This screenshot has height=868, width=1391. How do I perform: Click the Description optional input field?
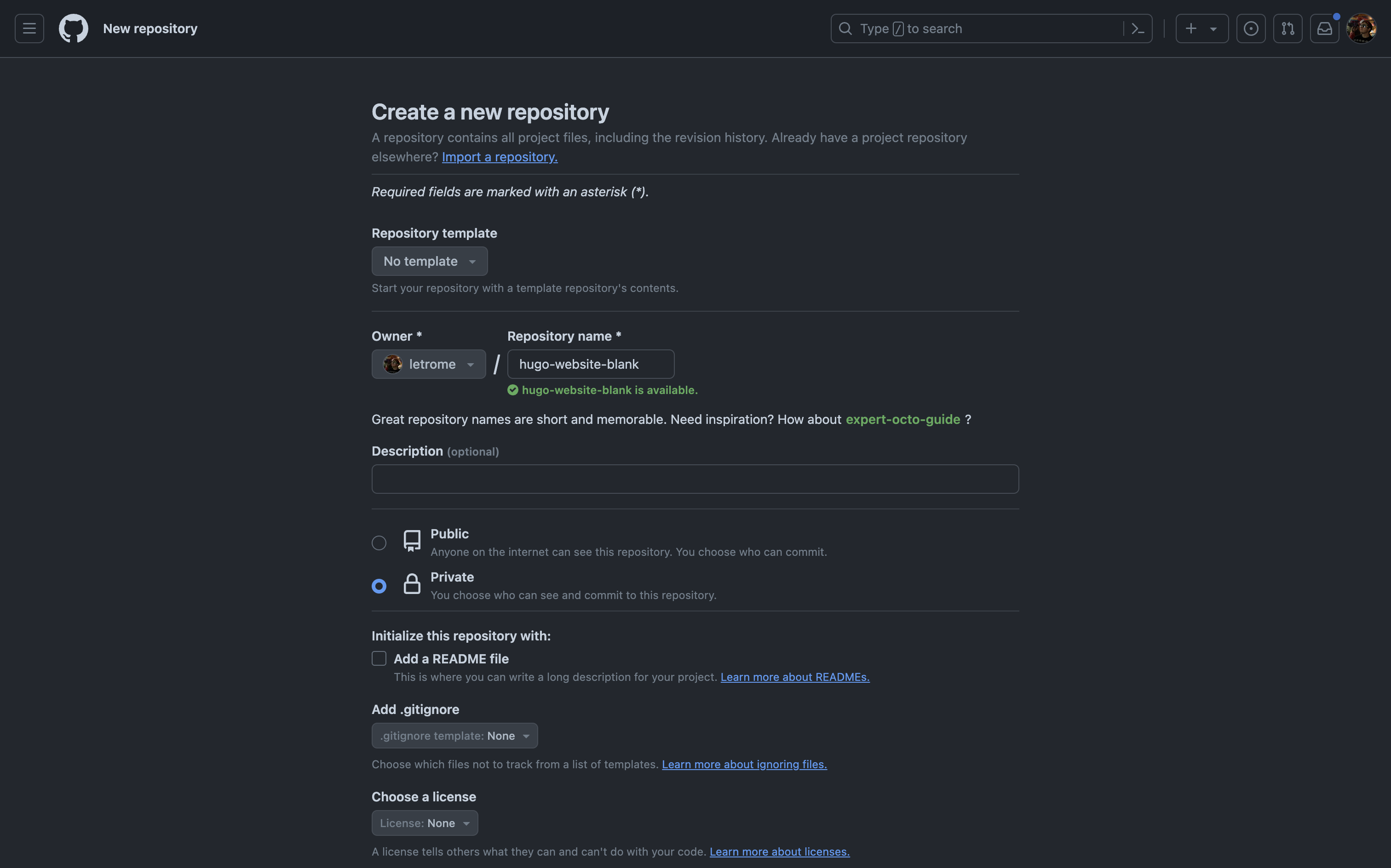pos(695,478)
